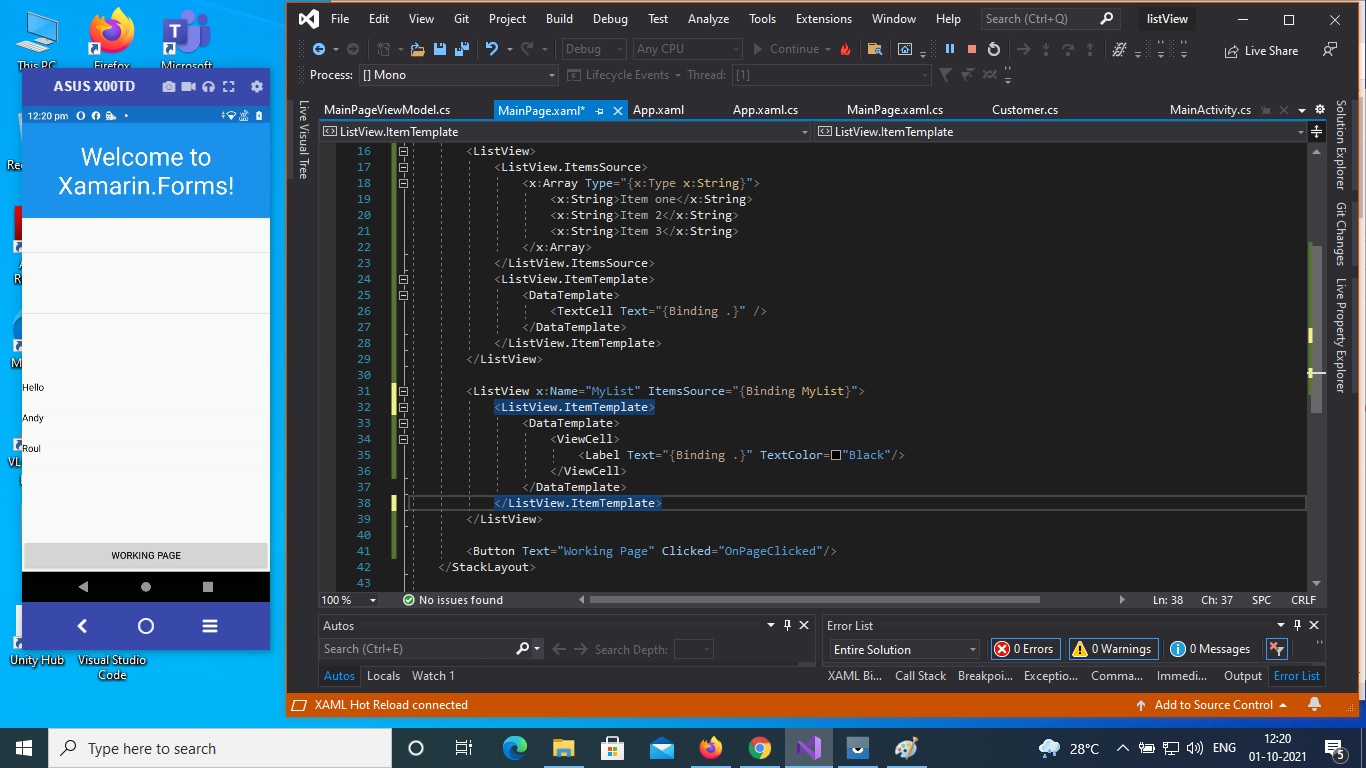Open the Extensions menu
Screen dimensions: 1366x768
[824, 18]
